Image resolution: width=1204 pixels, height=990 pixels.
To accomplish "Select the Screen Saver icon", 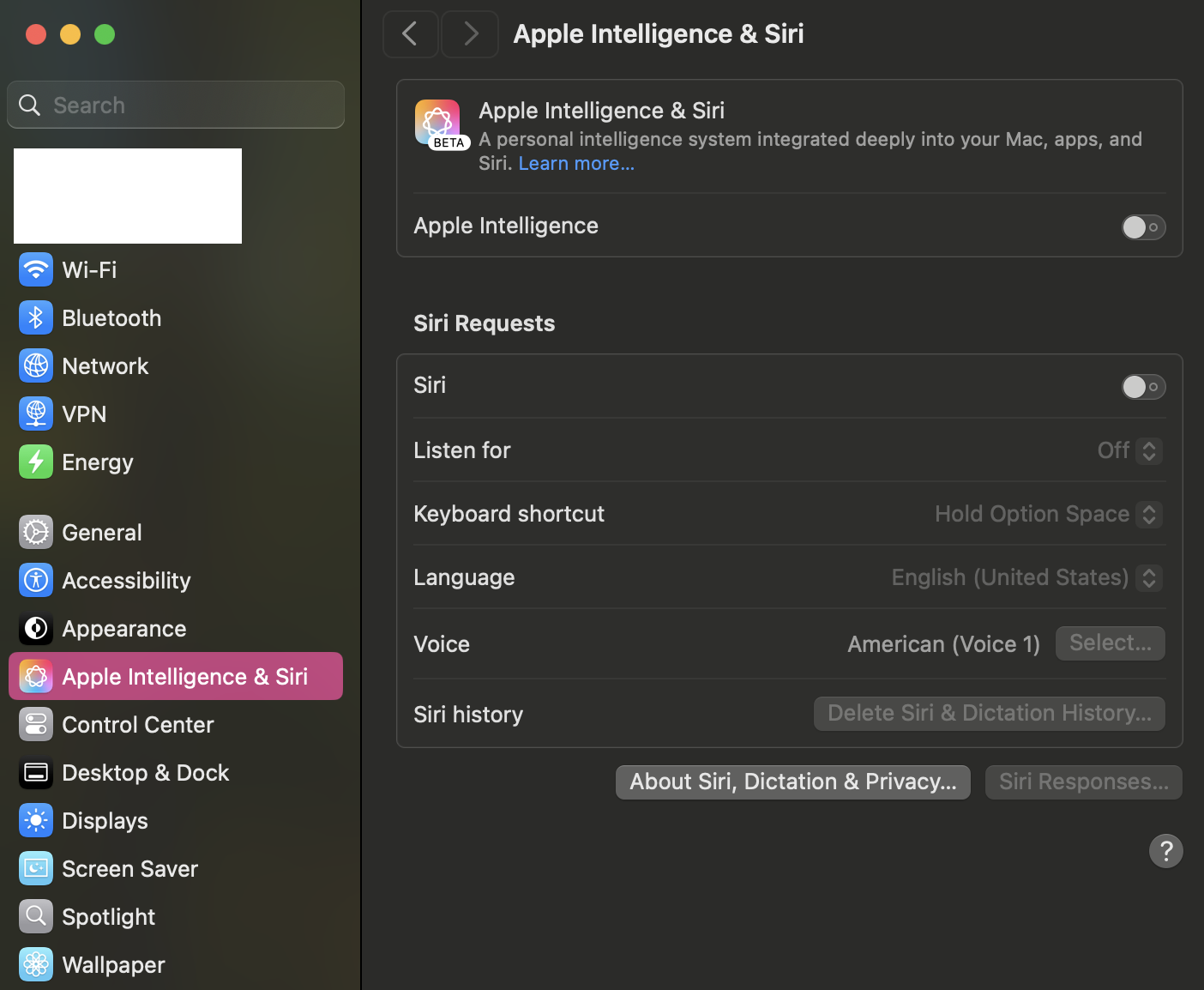I will click(36, 869).
